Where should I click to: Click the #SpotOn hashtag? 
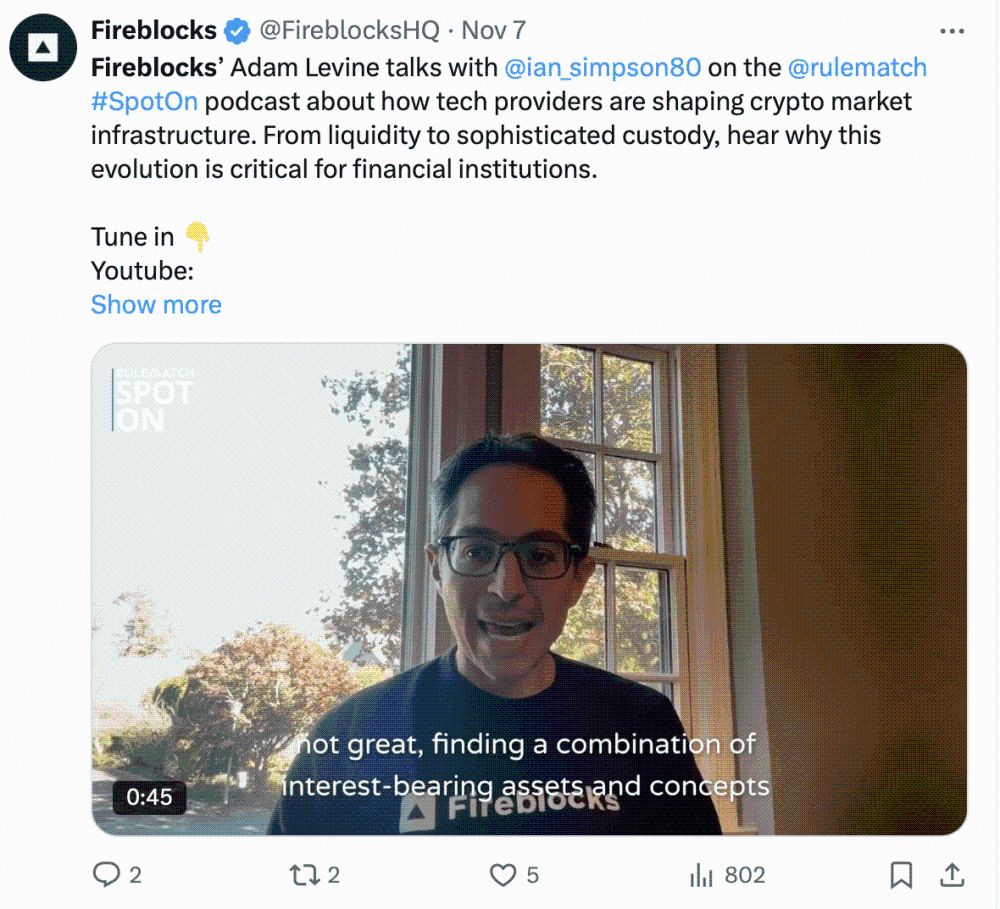click(x=144, y=101)
